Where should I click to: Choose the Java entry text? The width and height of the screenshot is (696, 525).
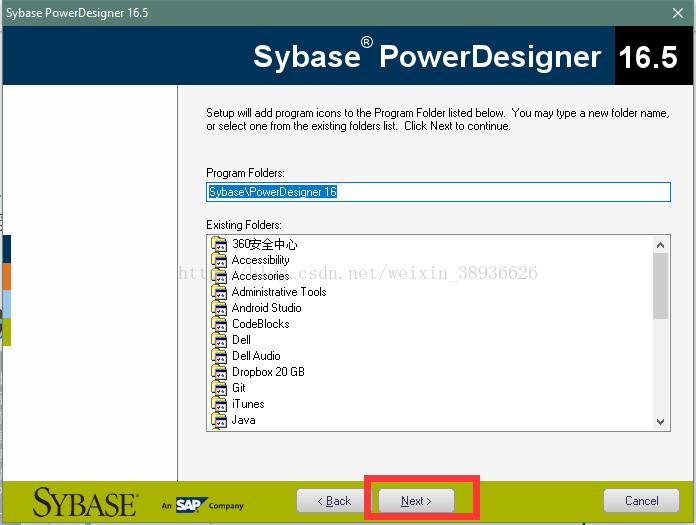[x=244, y=420]
